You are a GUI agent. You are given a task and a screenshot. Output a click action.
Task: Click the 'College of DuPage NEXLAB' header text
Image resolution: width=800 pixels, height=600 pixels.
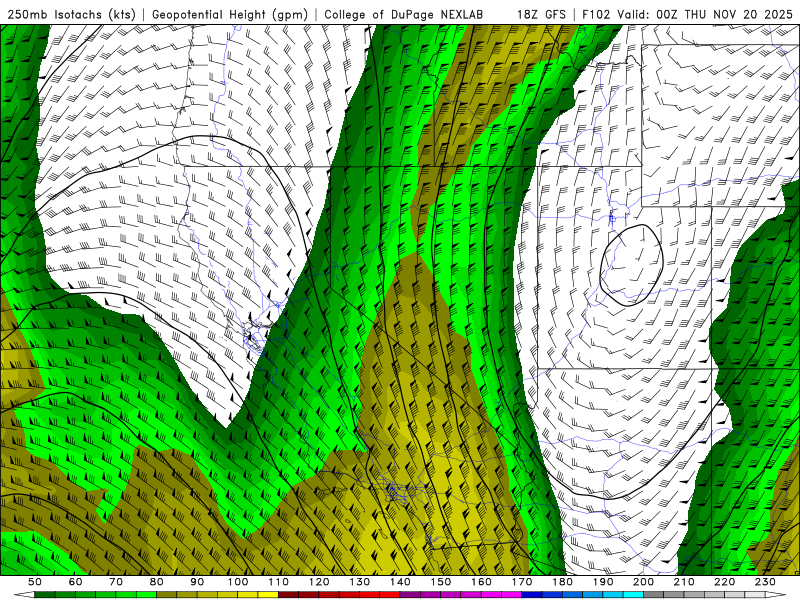click(404, 14)
